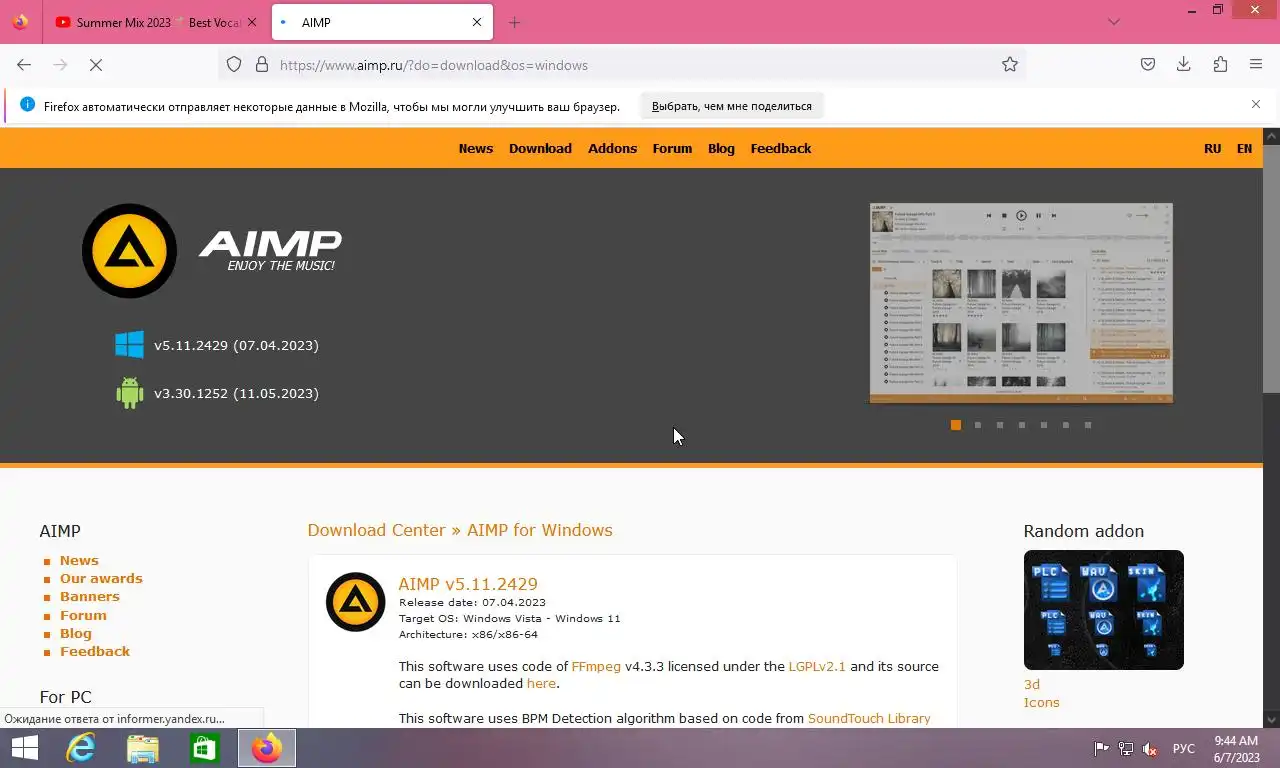
Task: Open sidebar News link
Action: 79,561
